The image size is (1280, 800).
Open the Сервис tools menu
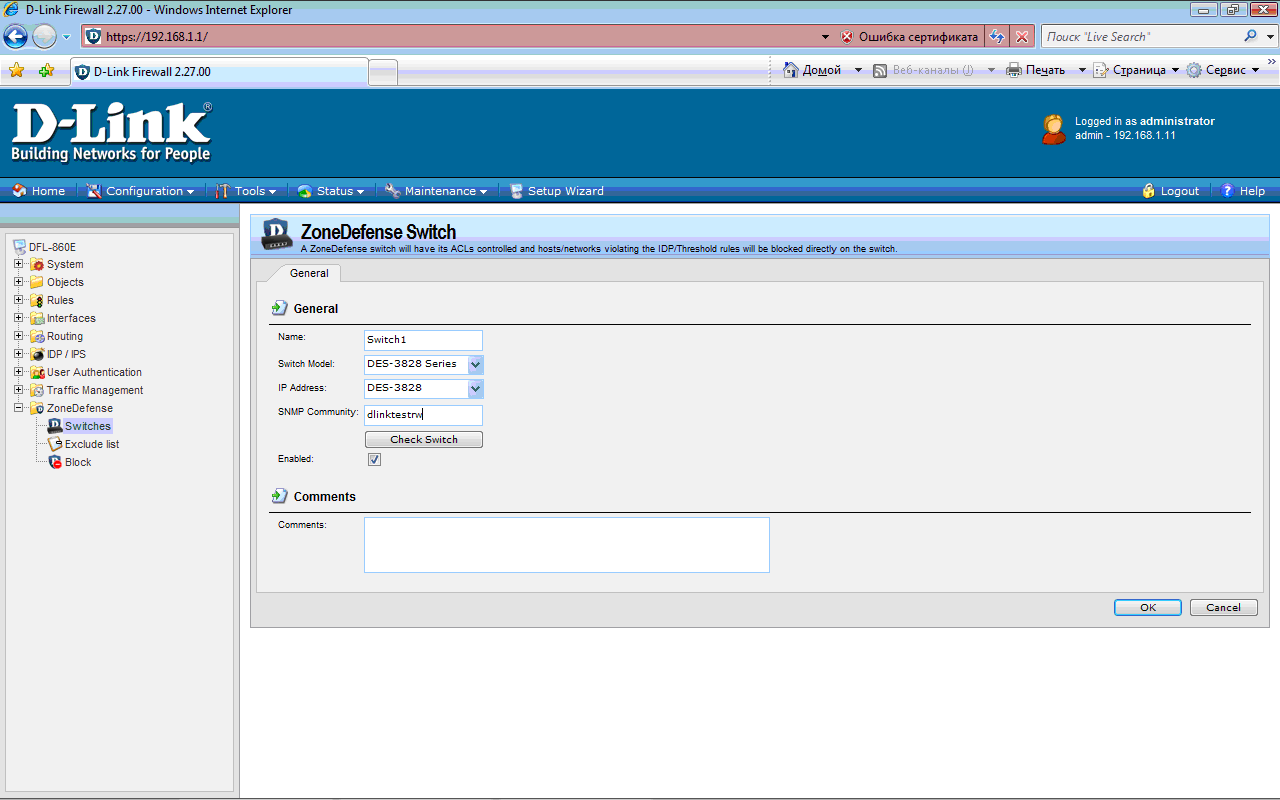(1223, 70)
